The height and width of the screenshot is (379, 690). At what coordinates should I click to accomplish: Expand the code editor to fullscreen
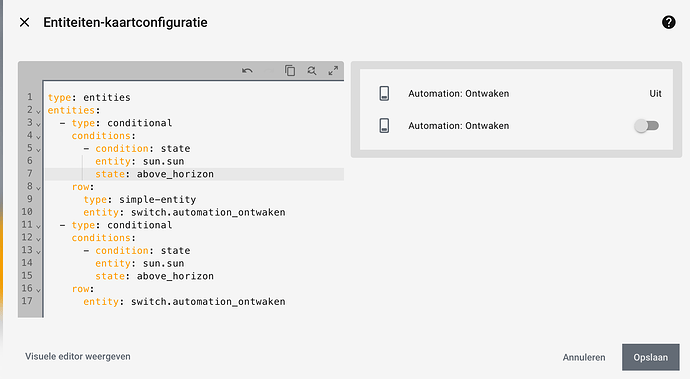333,70
